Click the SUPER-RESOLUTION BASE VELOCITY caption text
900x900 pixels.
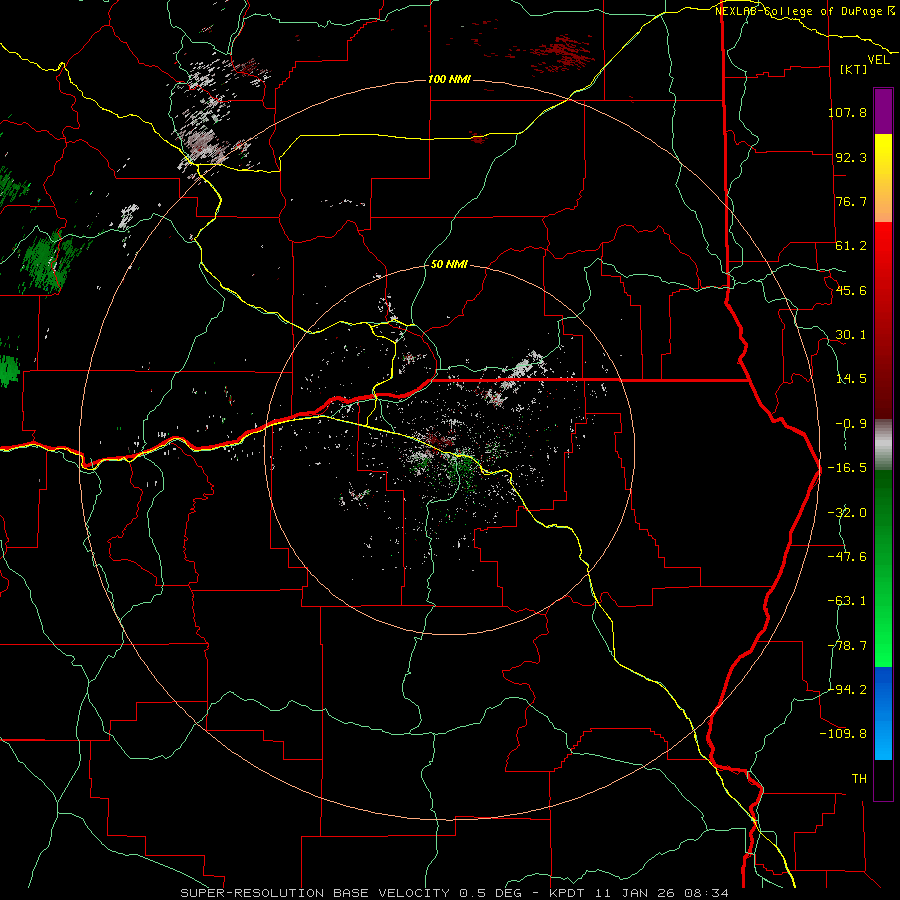pyautogui.click(x=316, y=893)
